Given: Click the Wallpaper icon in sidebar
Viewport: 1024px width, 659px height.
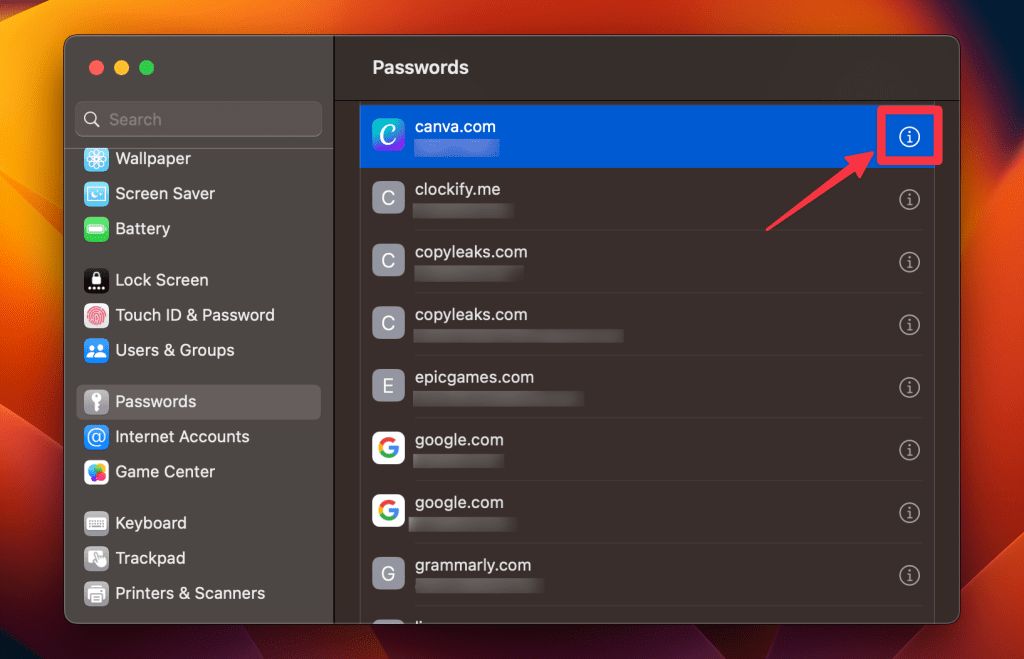Looking at the screenshot, I should point(96,159).
